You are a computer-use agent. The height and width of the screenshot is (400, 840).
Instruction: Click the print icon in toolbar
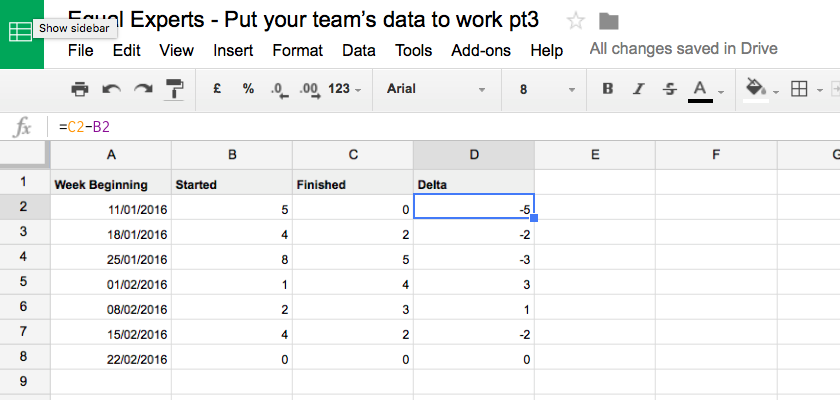[x=80, y=89]
